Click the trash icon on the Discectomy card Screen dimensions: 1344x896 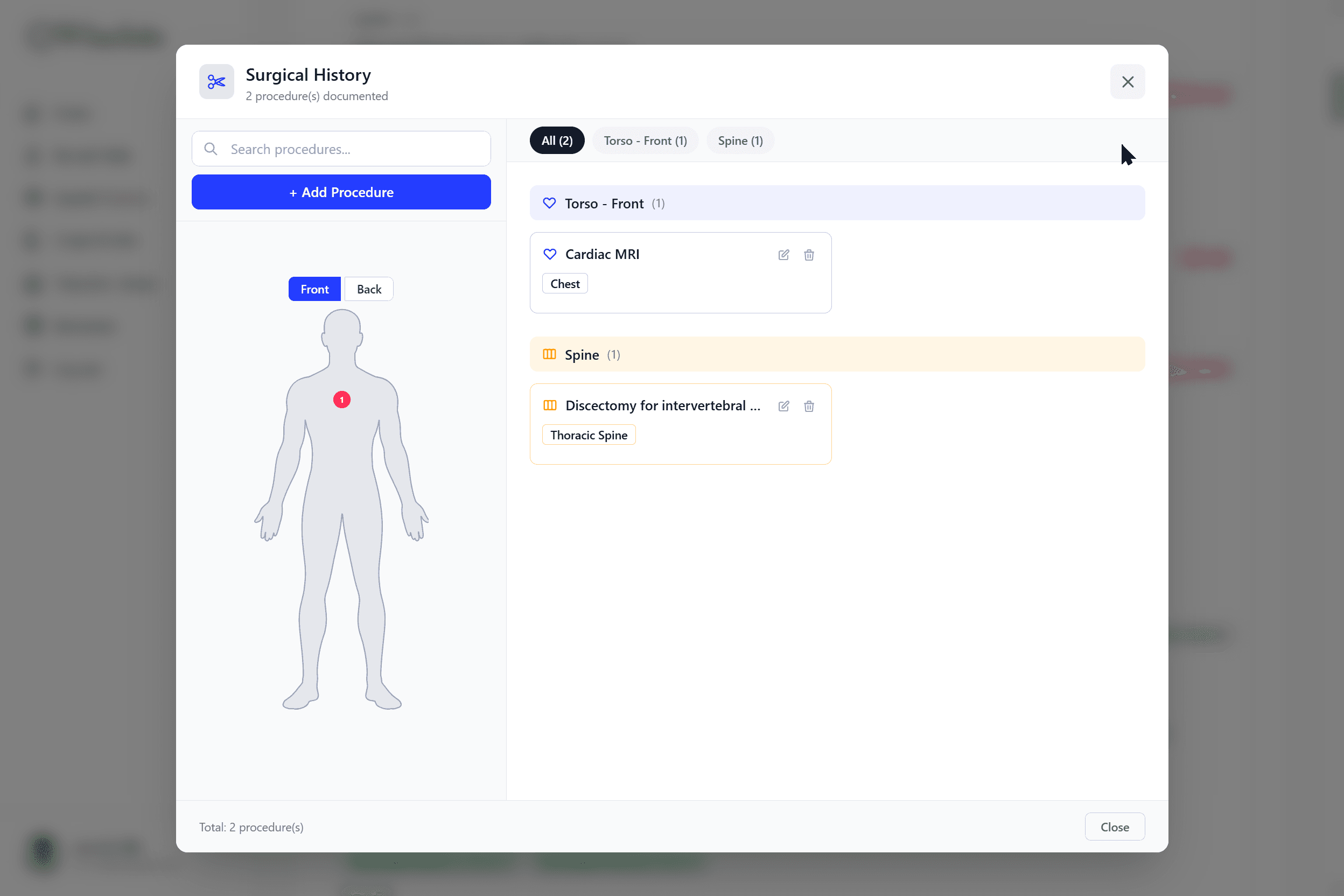[809, 405]
